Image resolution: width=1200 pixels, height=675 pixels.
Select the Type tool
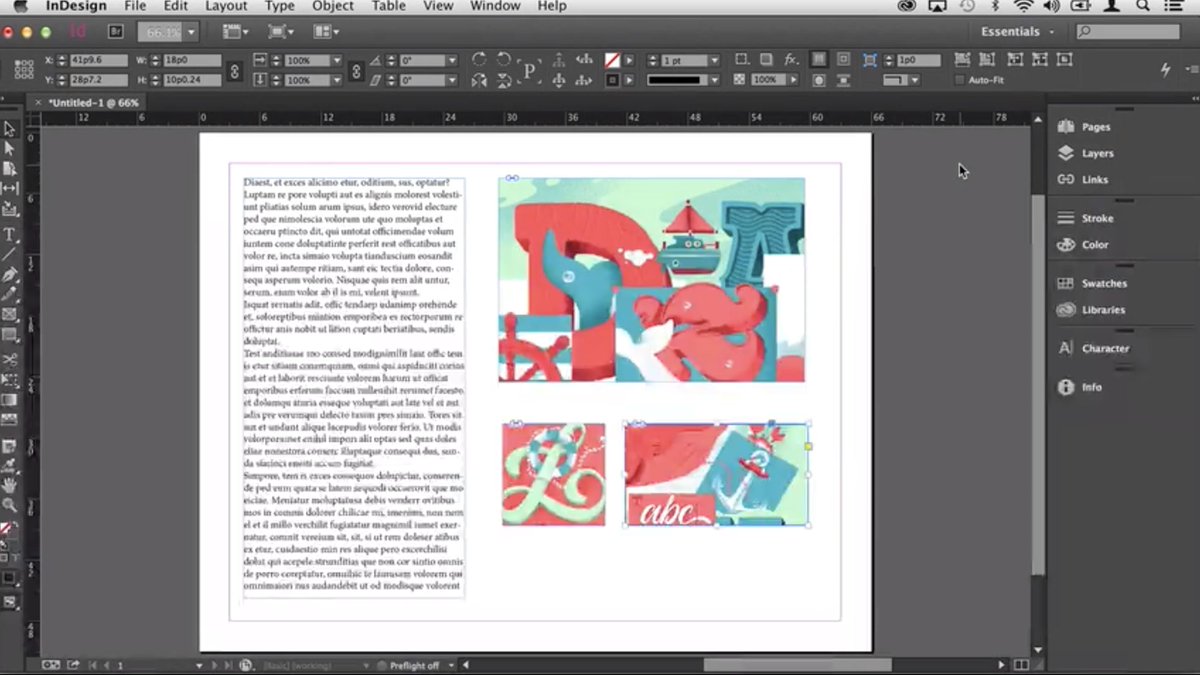tap(10, 234)
